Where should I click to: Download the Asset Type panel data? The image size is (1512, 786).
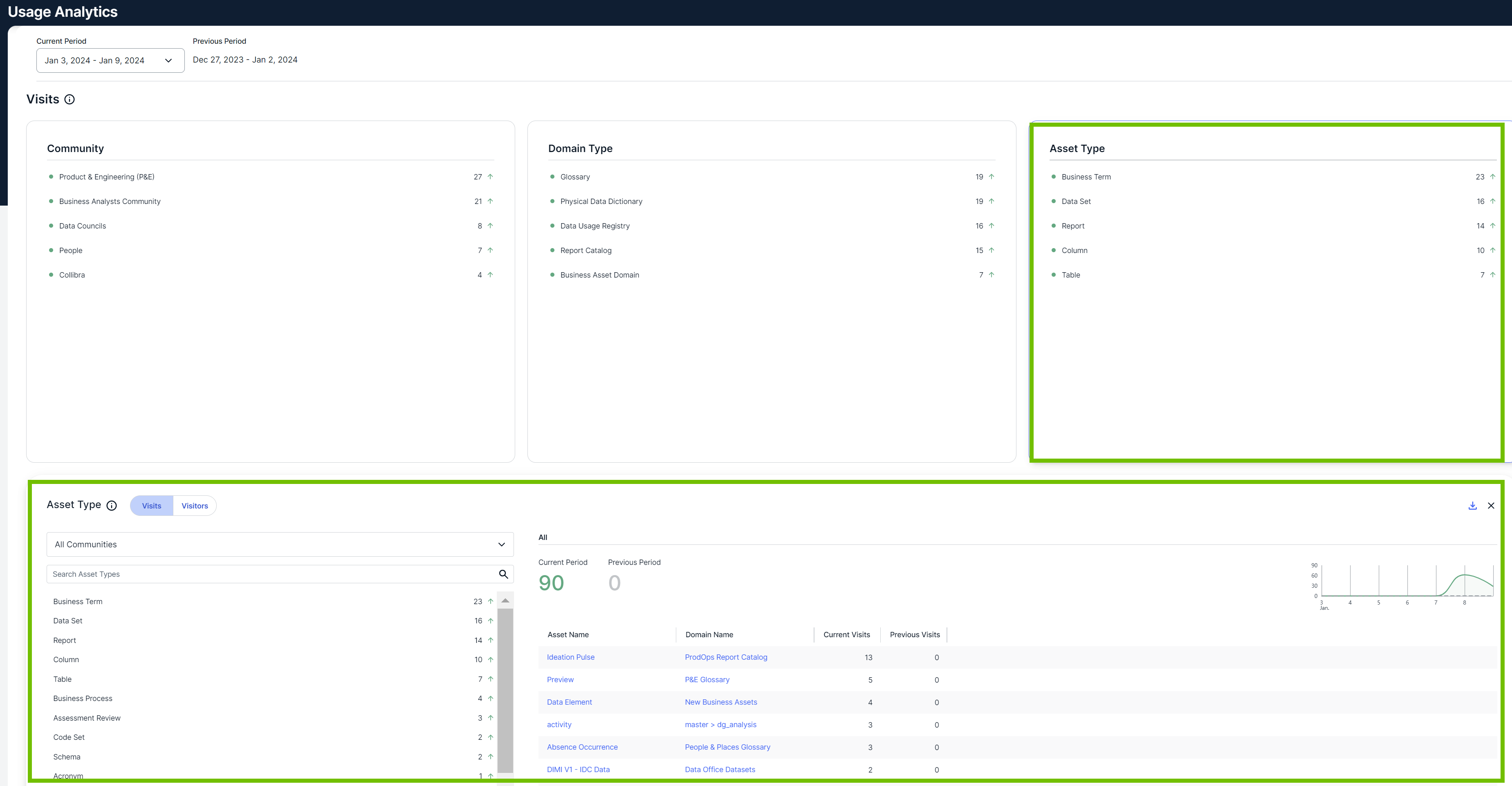pos(1472,506)
